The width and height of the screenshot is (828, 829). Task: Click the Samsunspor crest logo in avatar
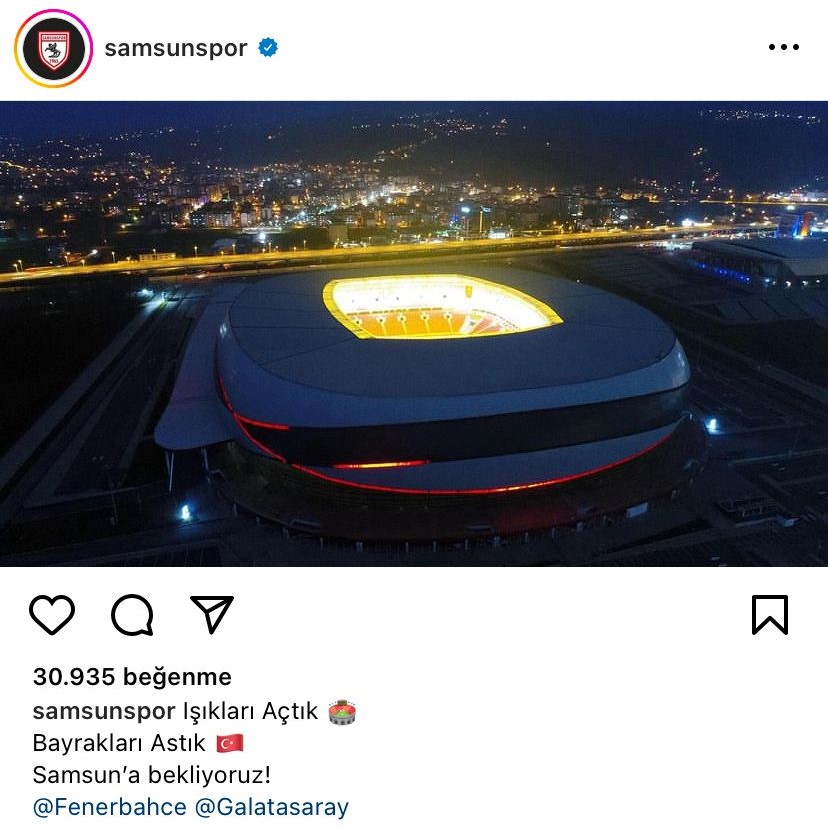tap(53, 50)
